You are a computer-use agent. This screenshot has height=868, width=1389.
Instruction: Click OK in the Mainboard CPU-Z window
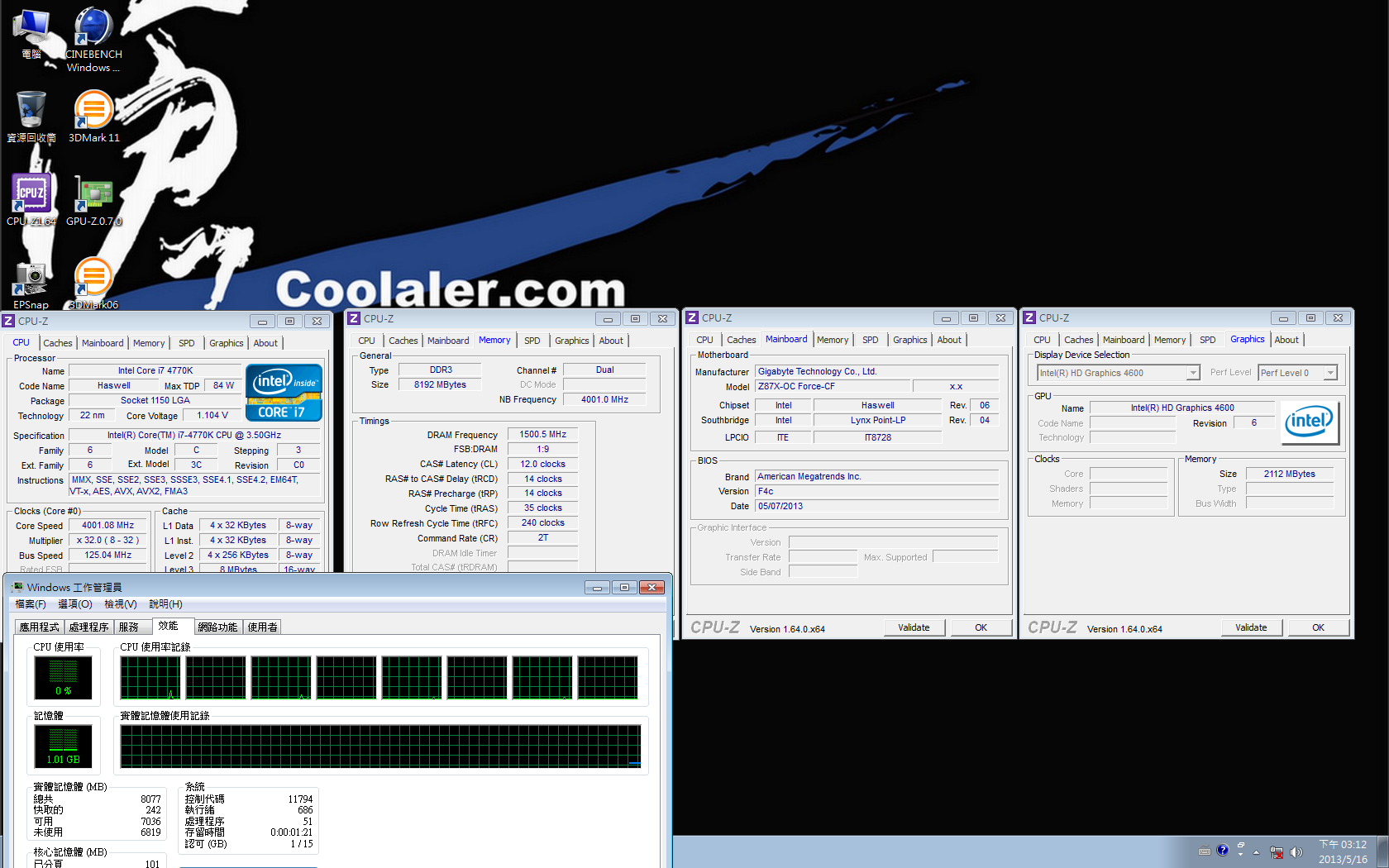tap(981, 627)
